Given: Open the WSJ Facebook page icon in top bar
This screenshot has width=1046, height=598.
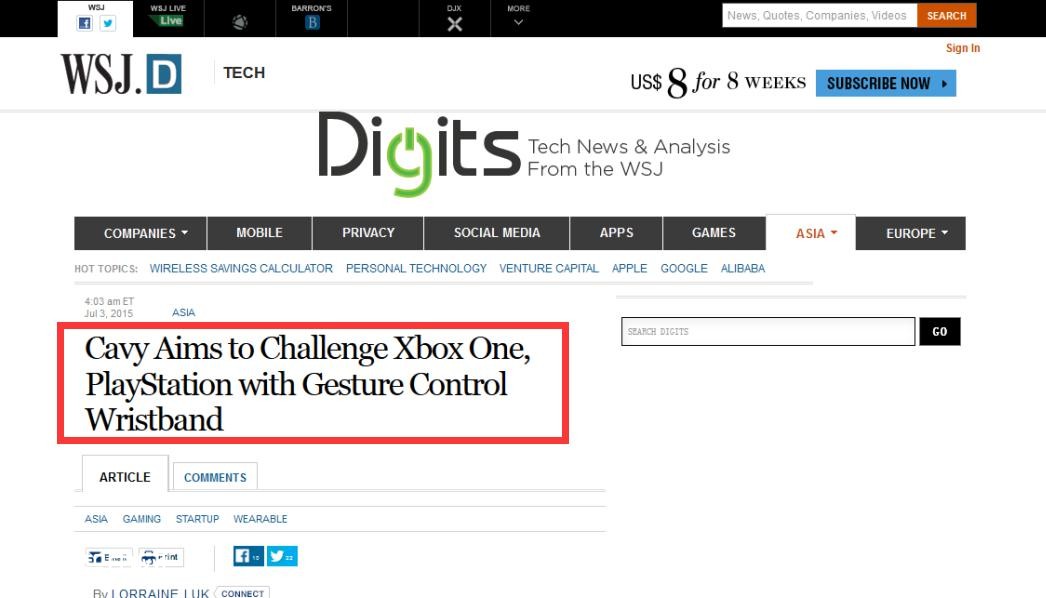Looking at the screenshot, I should click(x=85, y=23).
